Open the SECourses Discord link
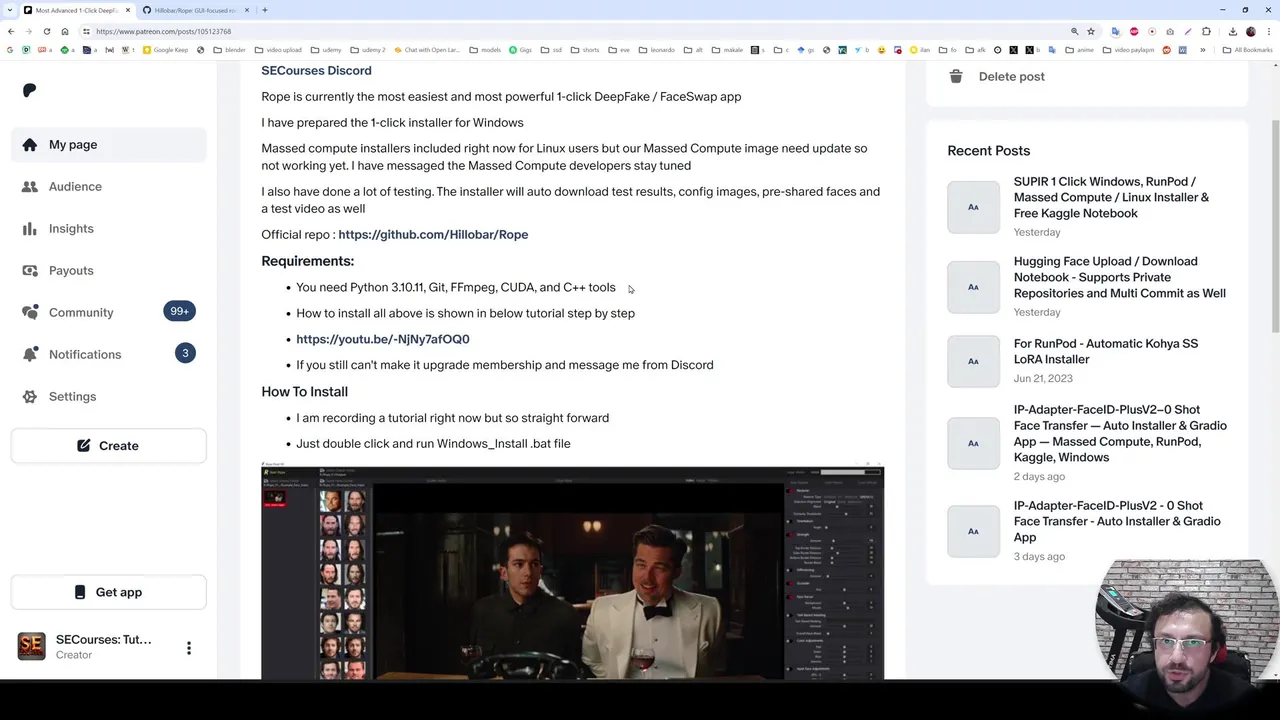1280x720 pixels. (316, 70)
